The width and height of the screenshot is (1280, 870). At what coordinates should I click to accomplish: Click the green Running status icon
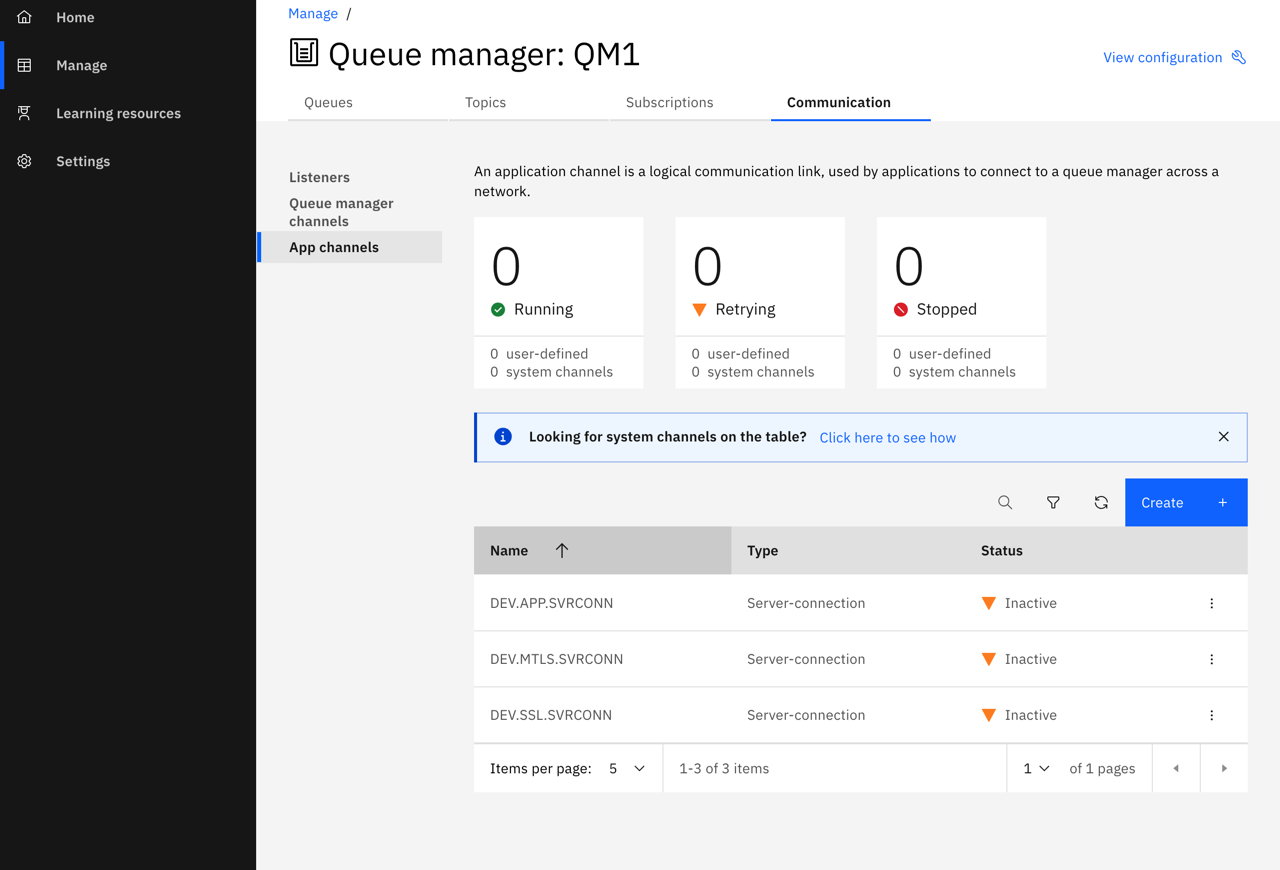(x=498, y=309)
